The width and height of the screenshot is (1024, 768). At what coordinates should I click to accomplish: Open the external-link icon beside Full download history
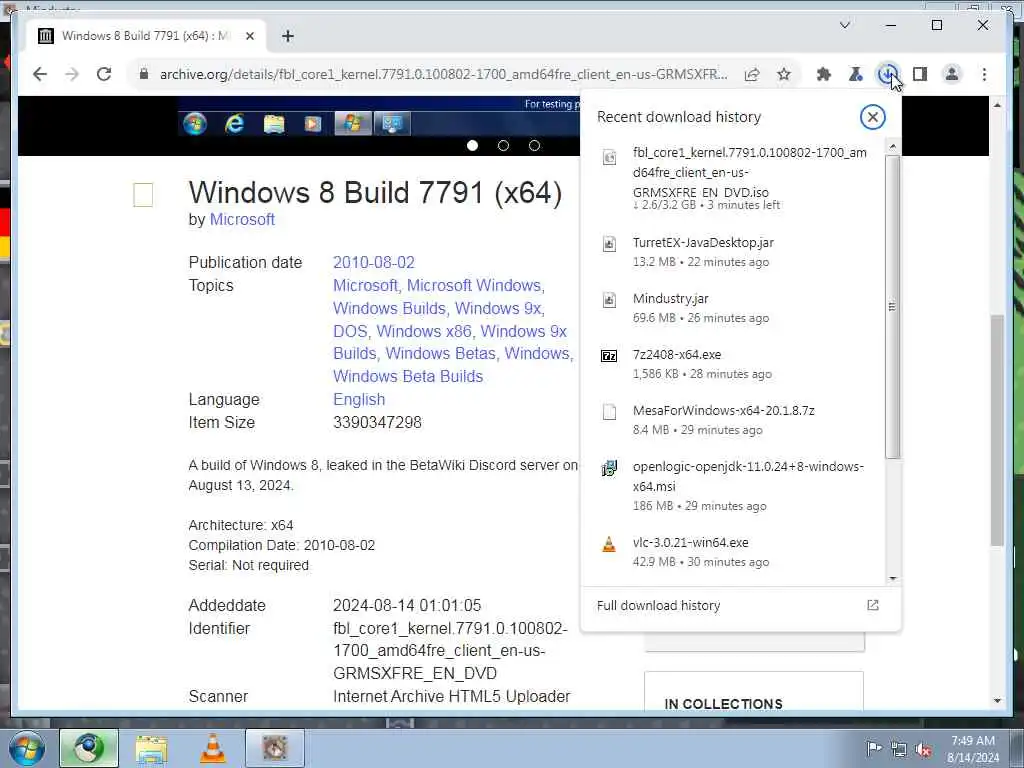pyautogui.click(x=872, y=605)
